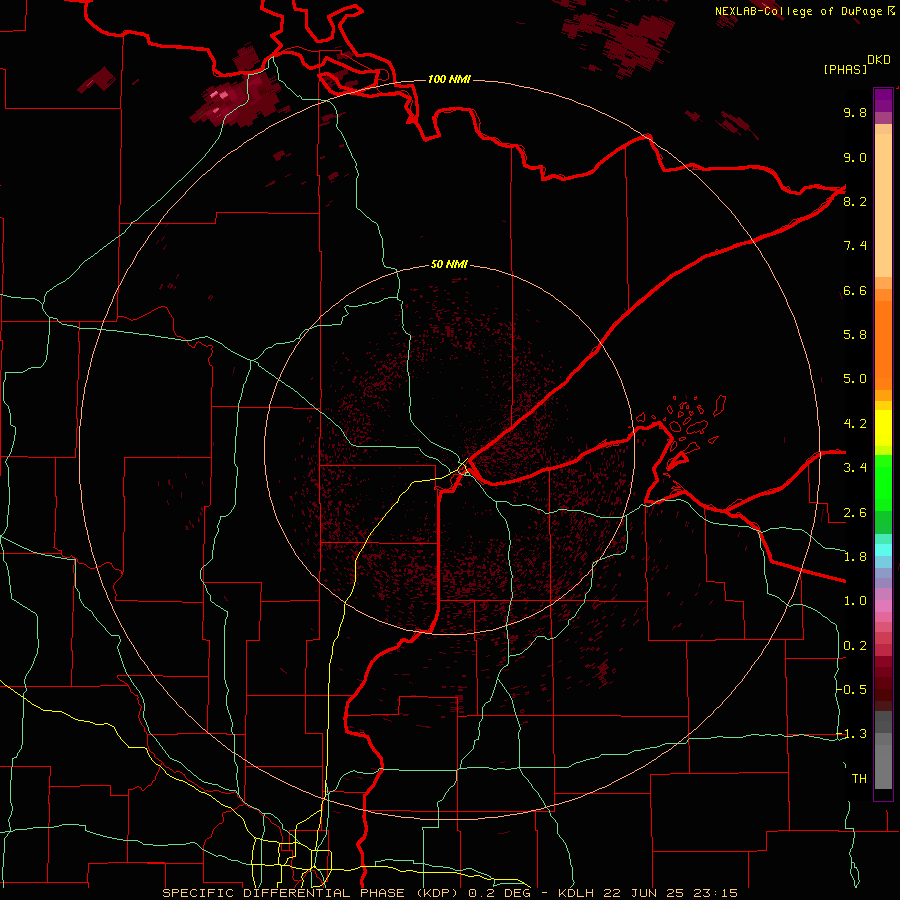
Task: Click the 8.2 value on the color scale
Action: coord(855,201)
